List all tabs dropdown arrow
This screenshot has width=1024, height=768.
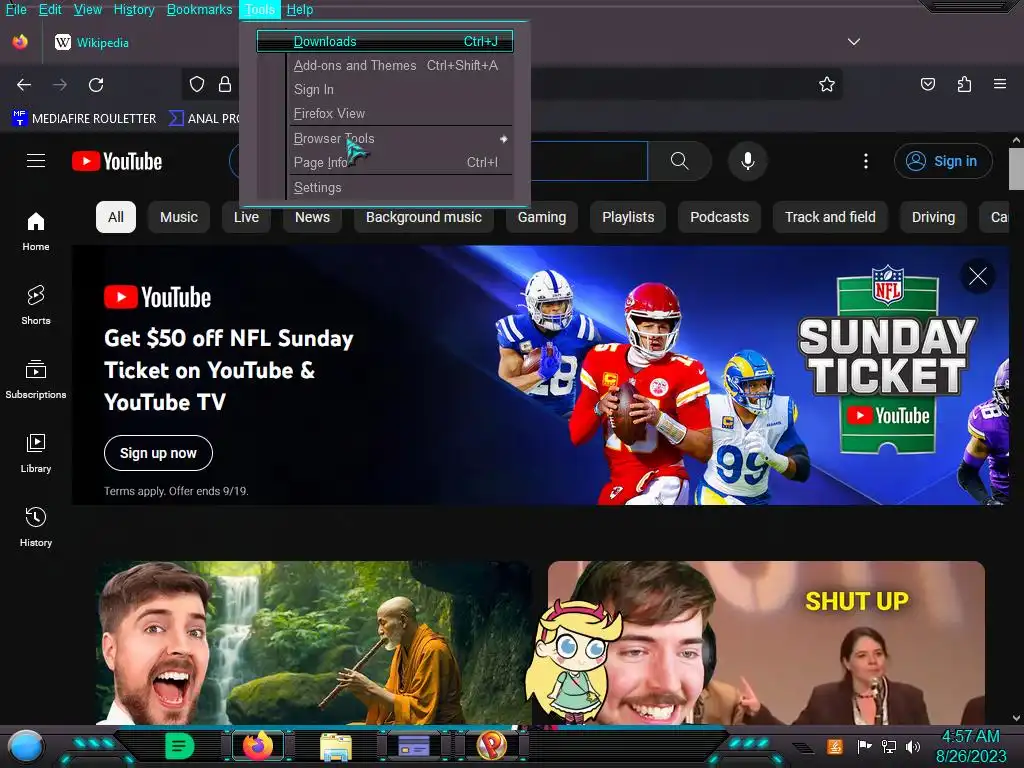[854, 42]
